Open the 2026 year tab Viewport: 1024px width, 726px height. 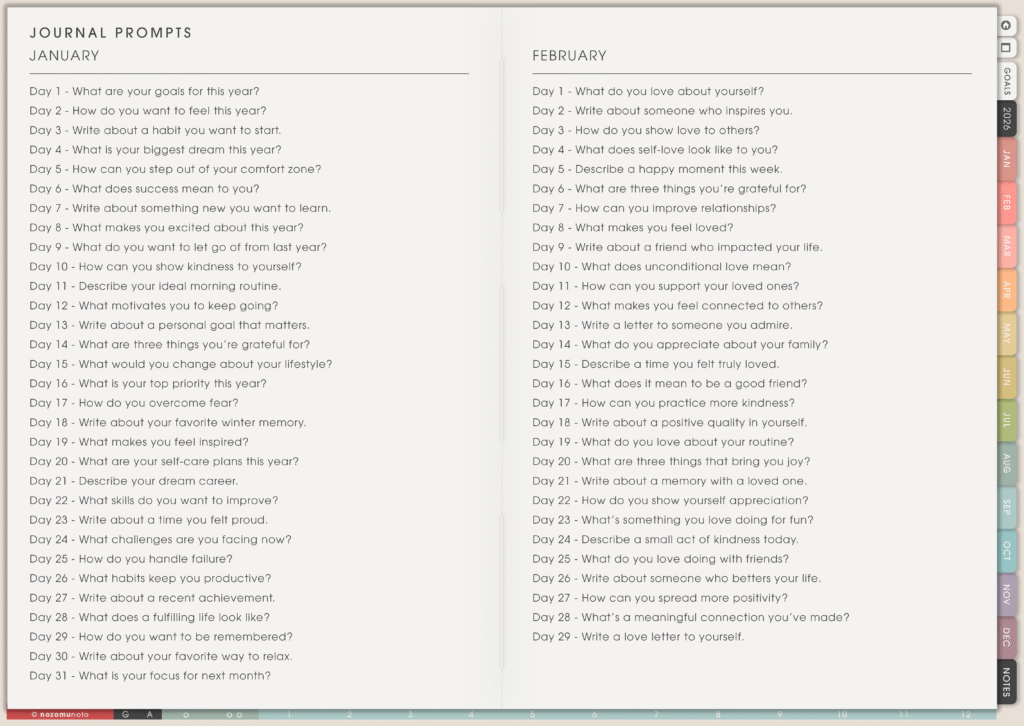[x=1006, y=119]
